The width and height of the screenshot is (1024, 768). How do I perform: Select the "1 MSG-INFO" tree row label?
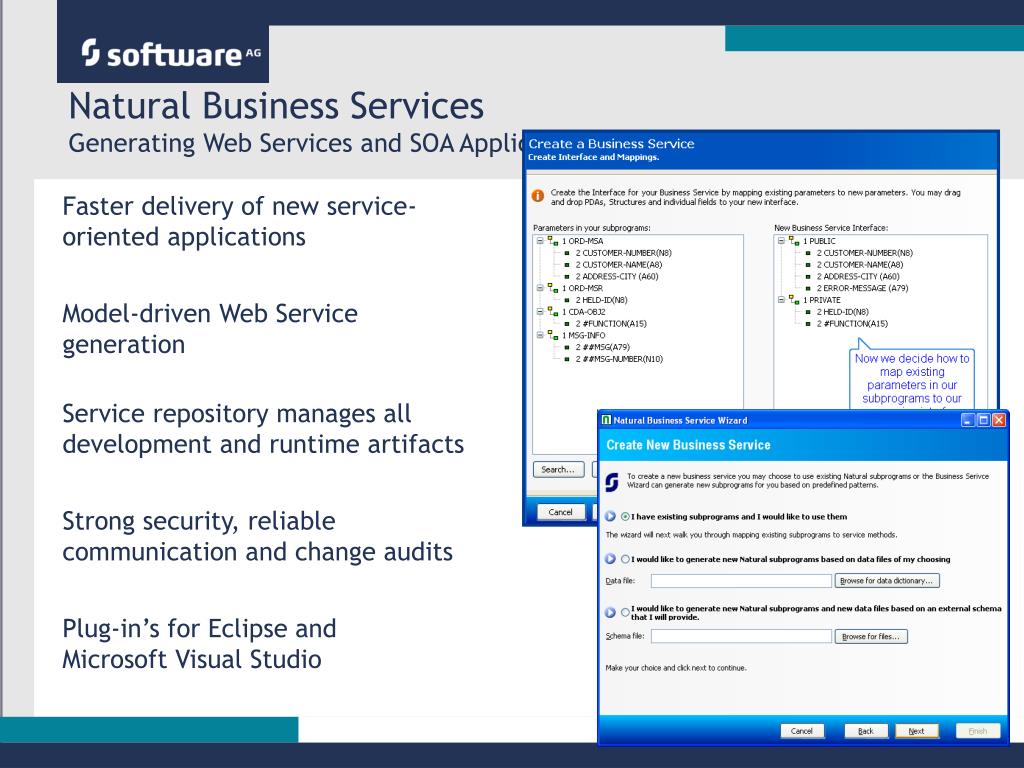pyautogui.click(x=584, y=335)
